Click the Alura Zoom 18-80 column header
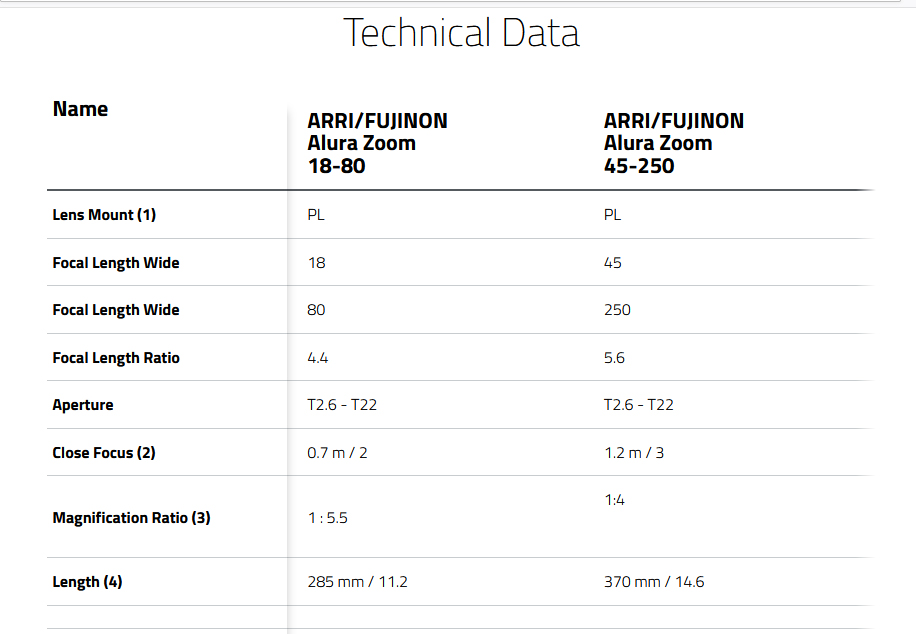Viewport: 916px width, 634px height. pos(377,143)
